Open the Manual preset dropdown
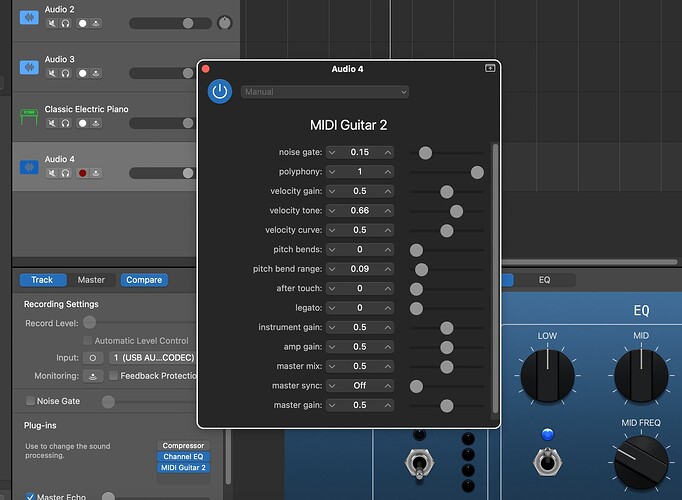The width and height of the screenshot is (682, 500). [x=325, y=92]
